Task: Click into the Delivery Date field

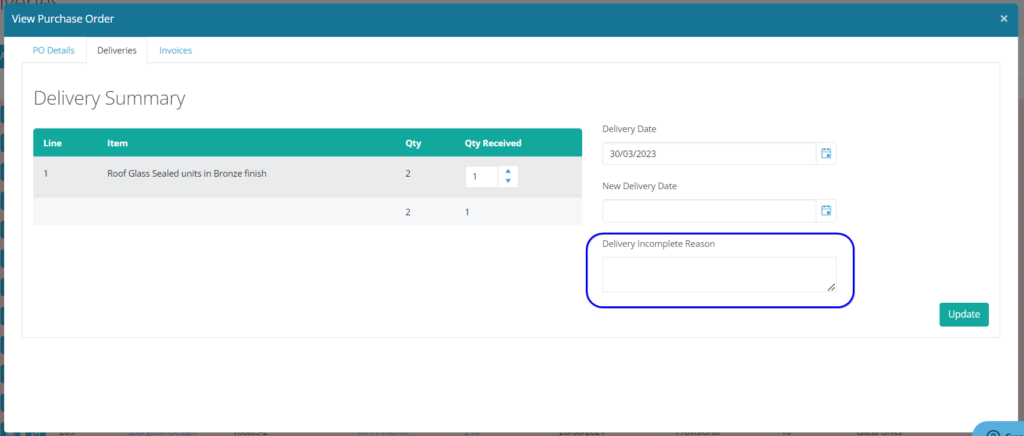Action: 709,154
